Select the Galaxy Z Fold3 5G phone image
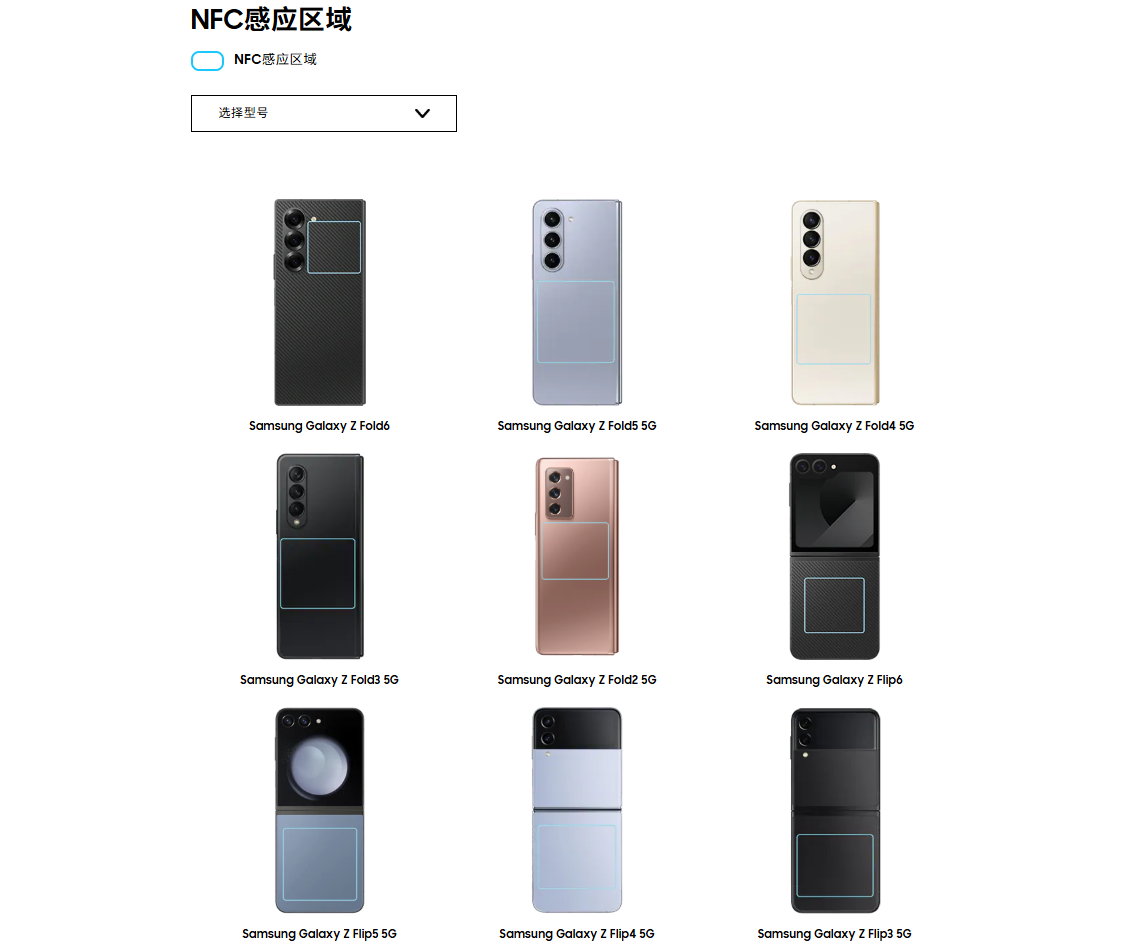This screenshot has width=1133, height=952. [x=319, y=556]
